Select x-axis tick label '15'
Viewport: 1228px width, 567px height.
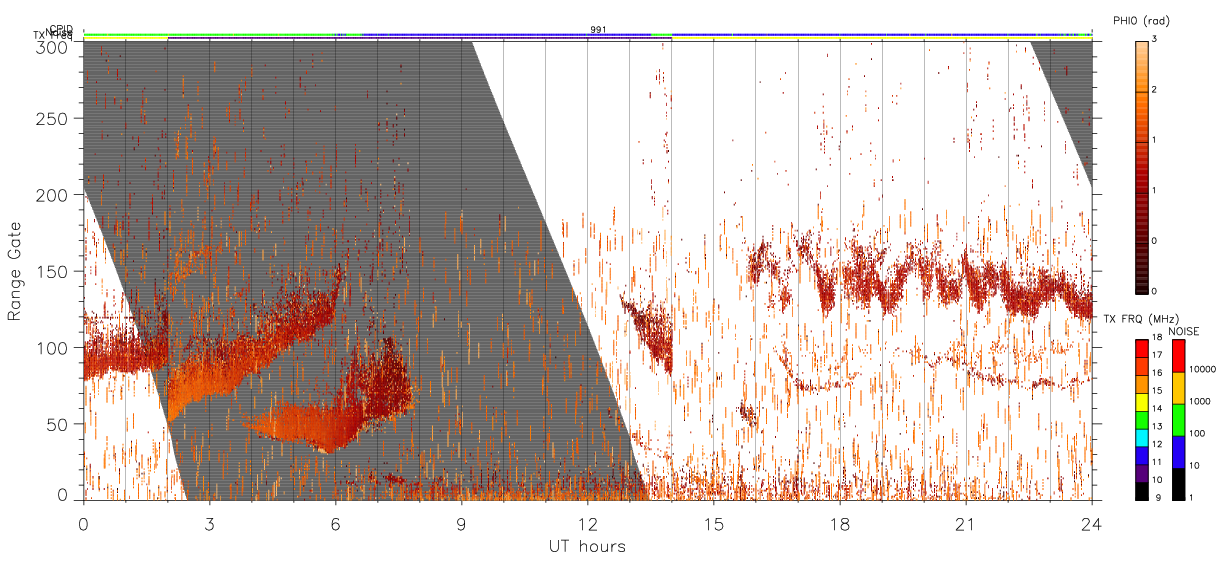click(713, 525)
